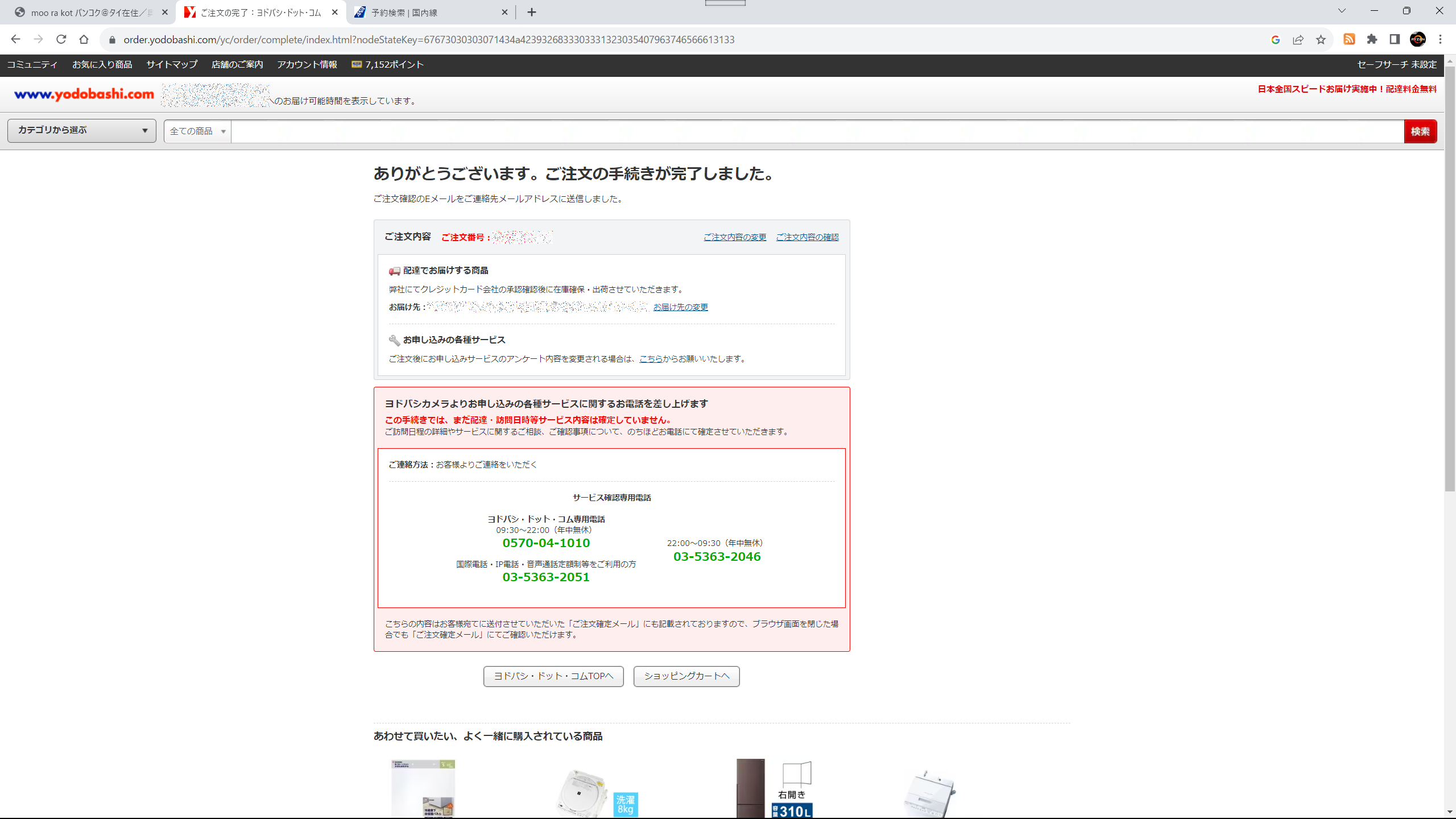Open the Extensions puzzle icon
1456x819 pixels.
coord(1372,39)
